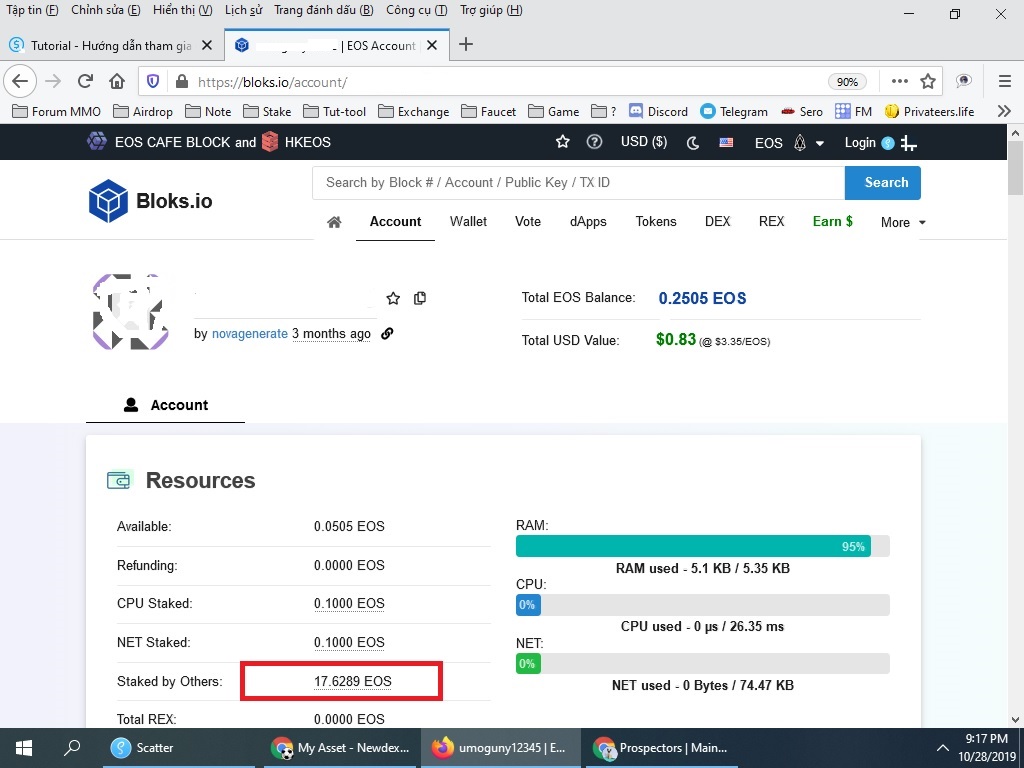Click the Bloks.io cube logo
The width and height of the screenshot is (1024, 768).
[x=108, y=201]
